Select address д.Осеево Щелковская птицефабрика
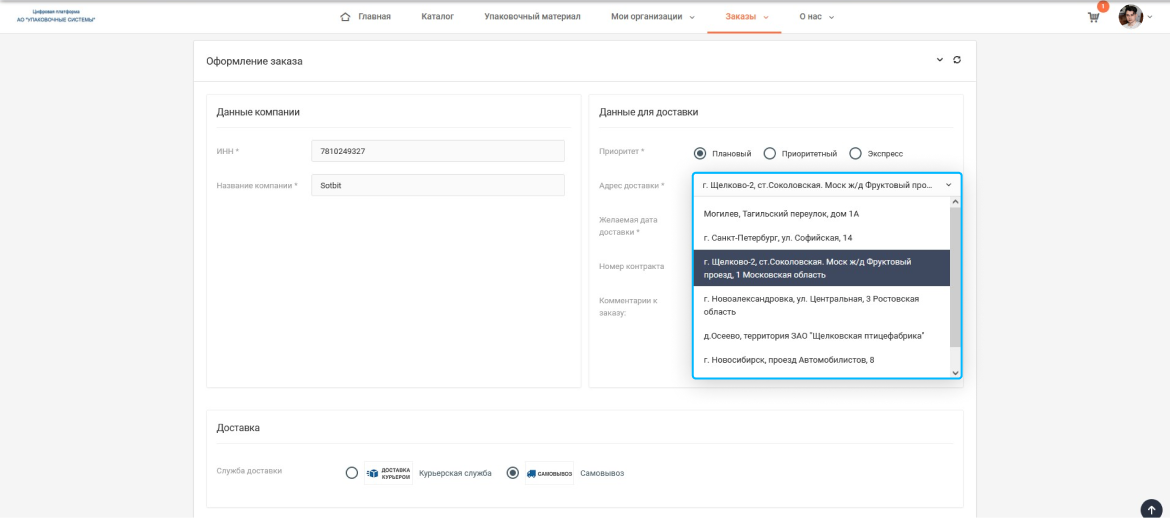Screen dimensions: 1170x518 [x=822, y=336]
